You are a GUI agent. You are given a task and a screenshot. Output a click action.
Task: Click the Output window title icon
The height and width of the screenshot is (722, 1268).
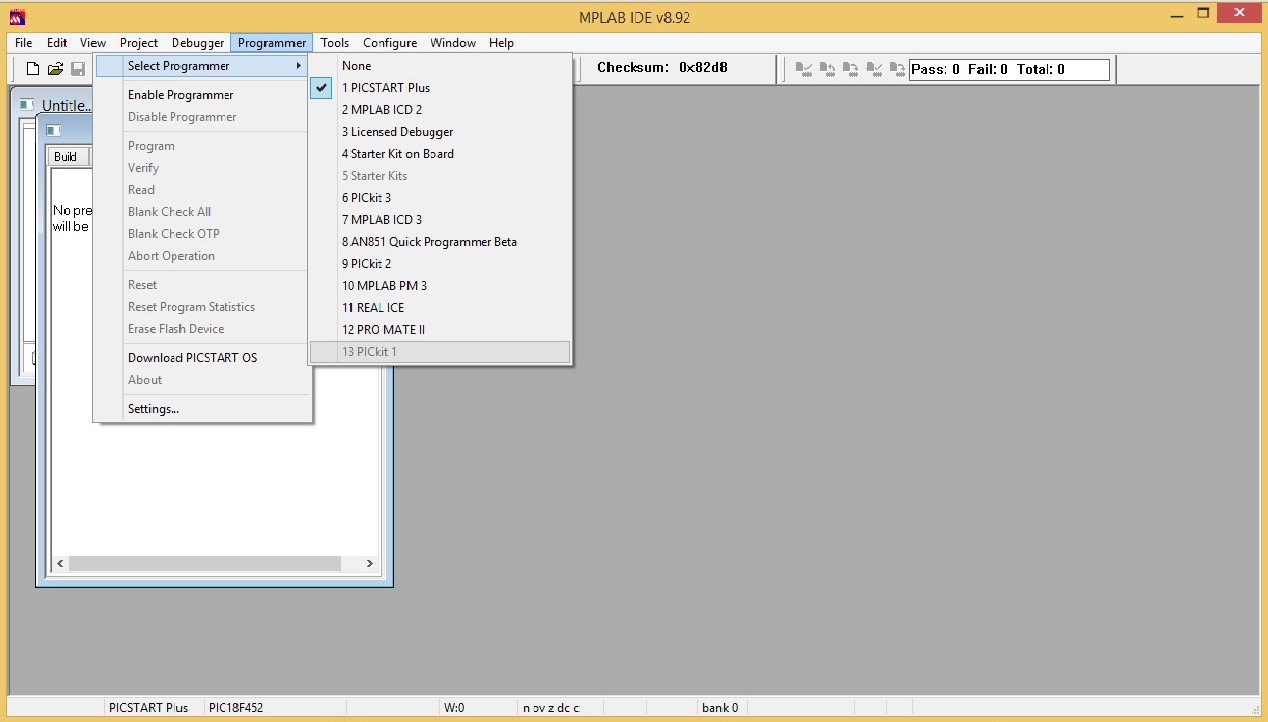[54, 131]
